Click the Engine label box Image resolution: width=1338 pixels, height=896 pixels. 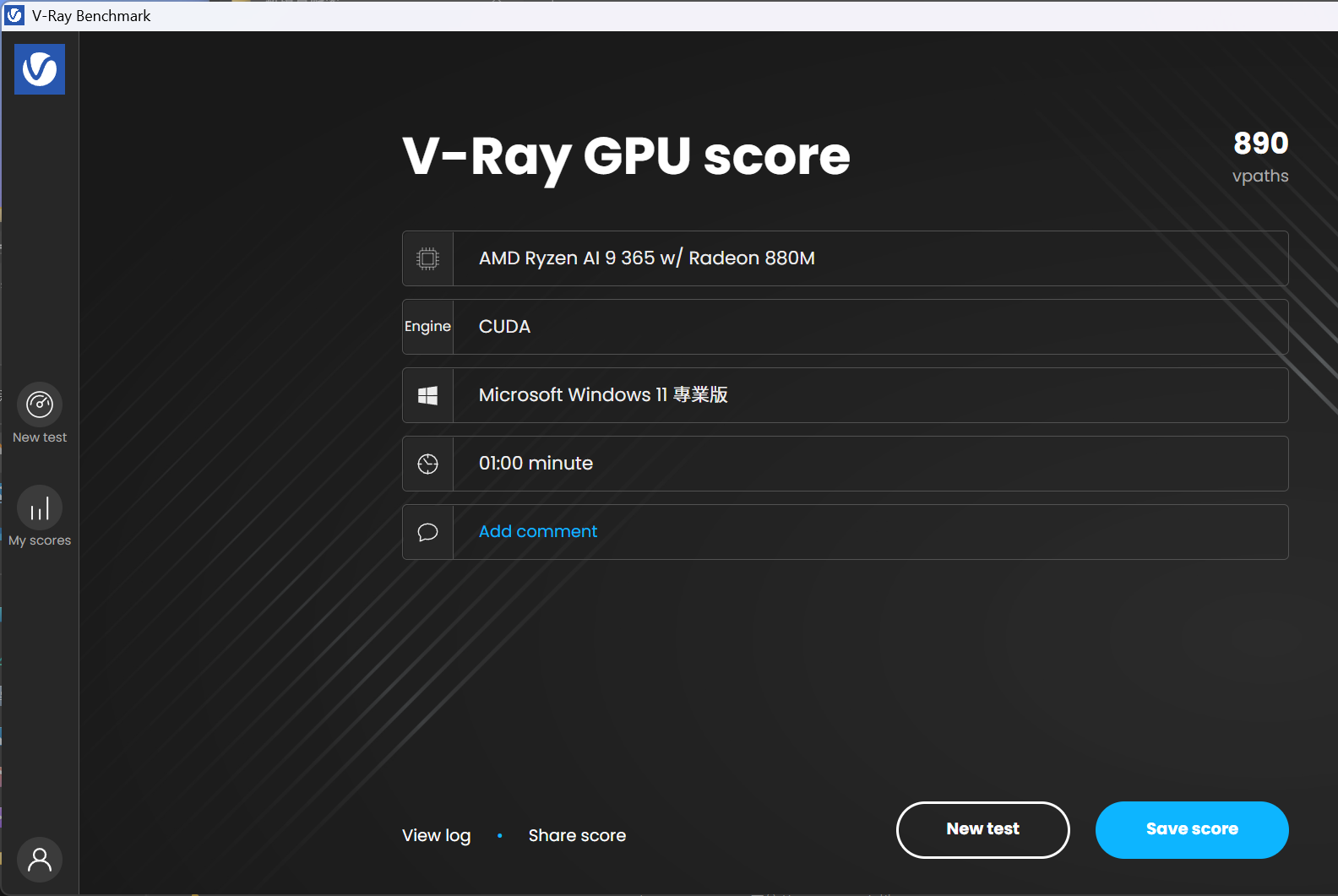coord(428,327)
